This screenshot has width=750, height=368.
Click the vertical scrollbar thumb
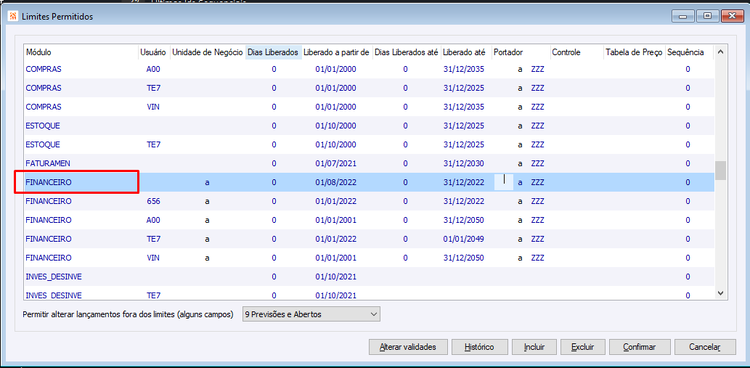[x=720, y=170]
